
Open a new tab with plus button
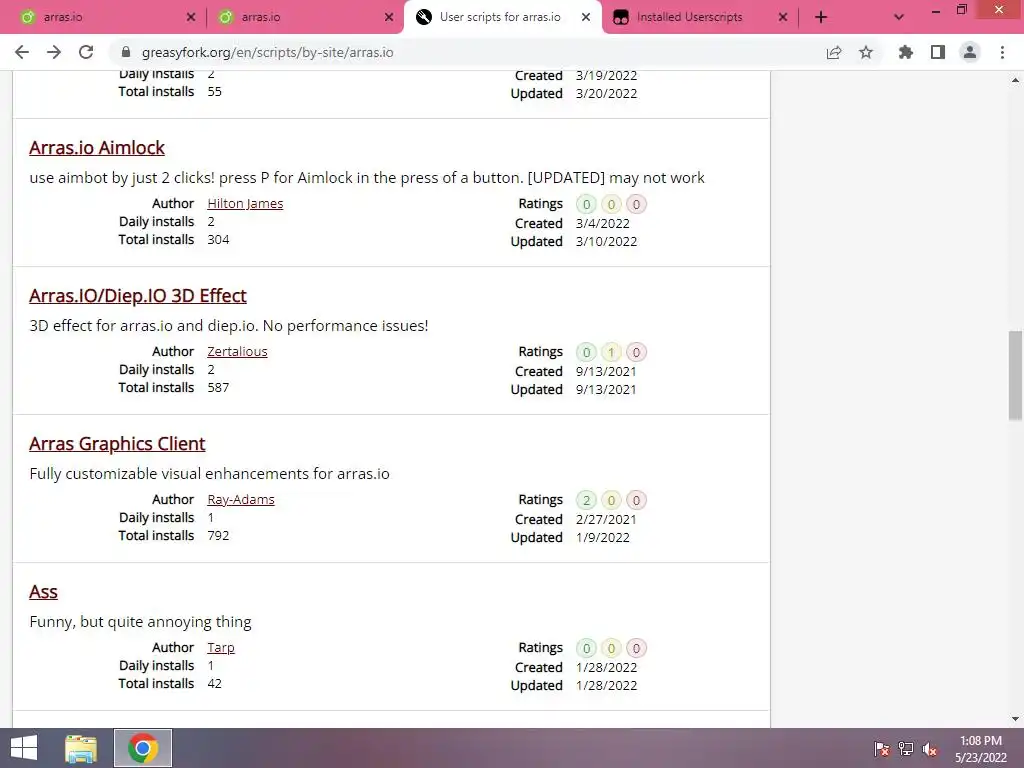point(821,17)
